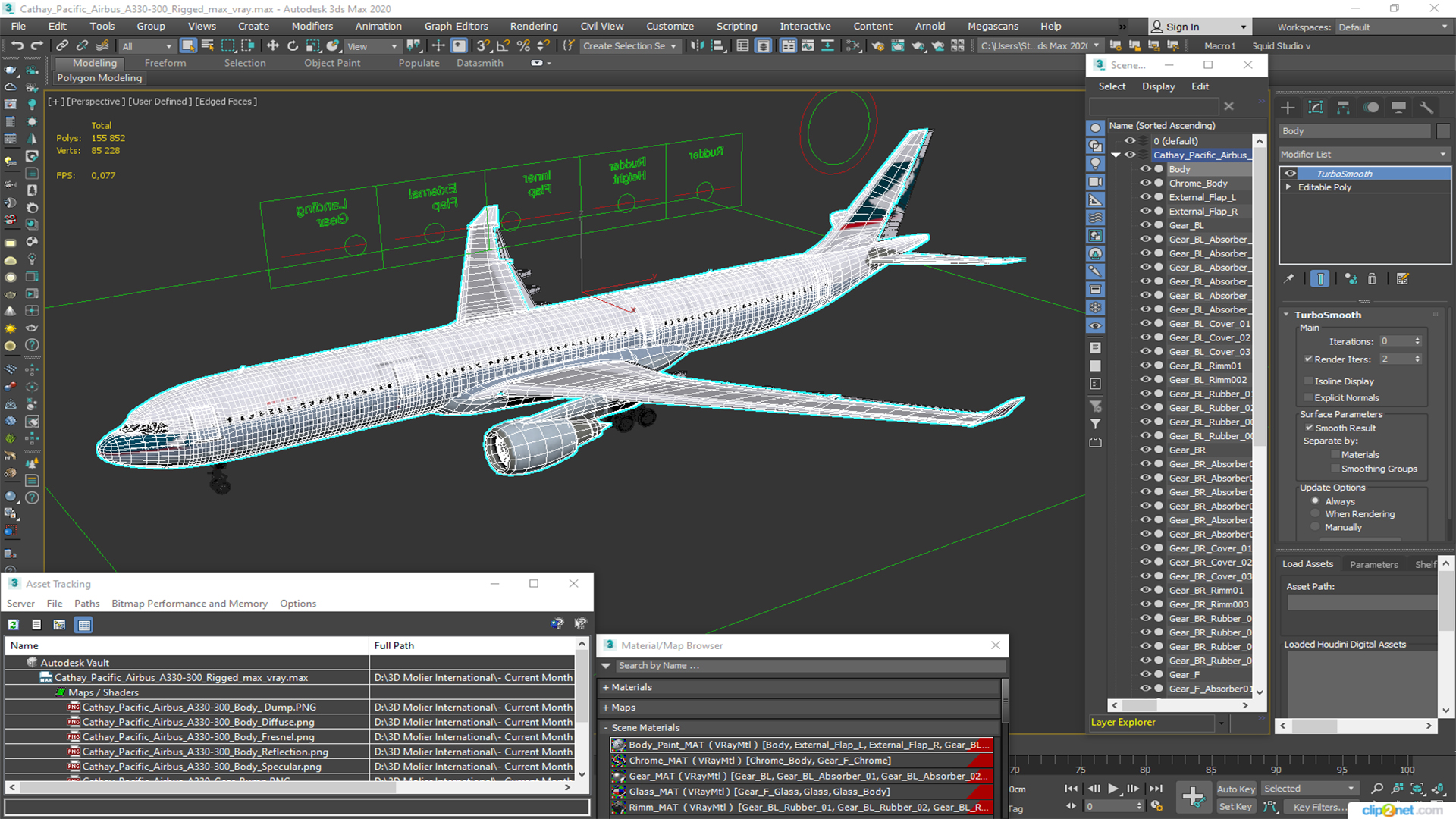Toggle TurboSmooth modifier eye in stack
This screenshot has width=1456, height=819.
coord(1290,174)
